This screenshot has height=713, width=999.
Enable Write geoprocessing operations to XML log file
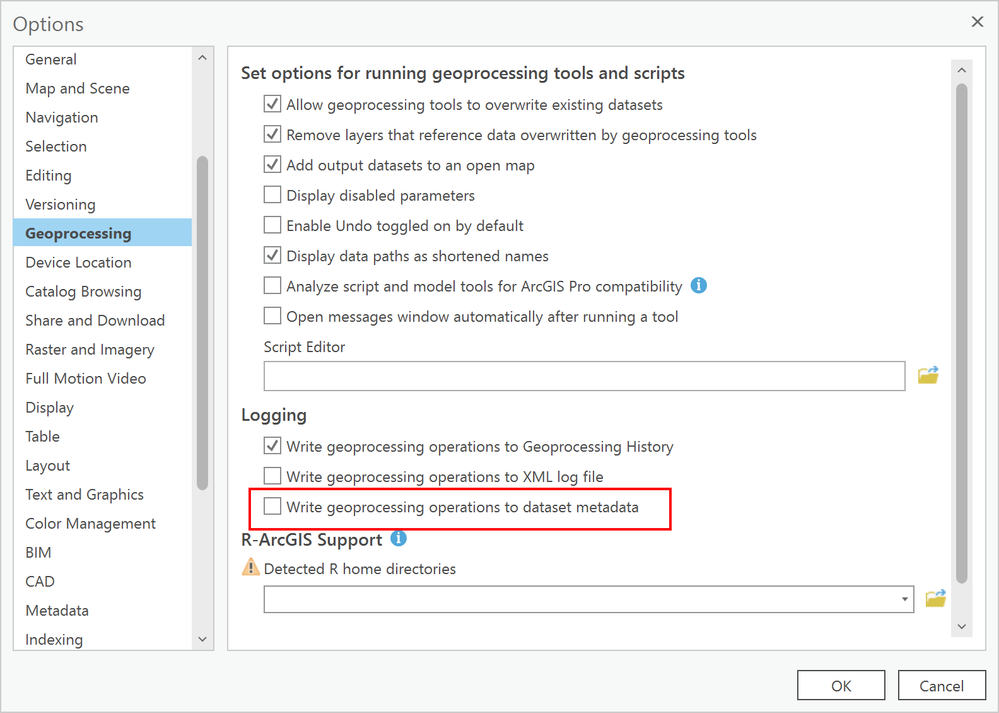[x=272, y=477]
